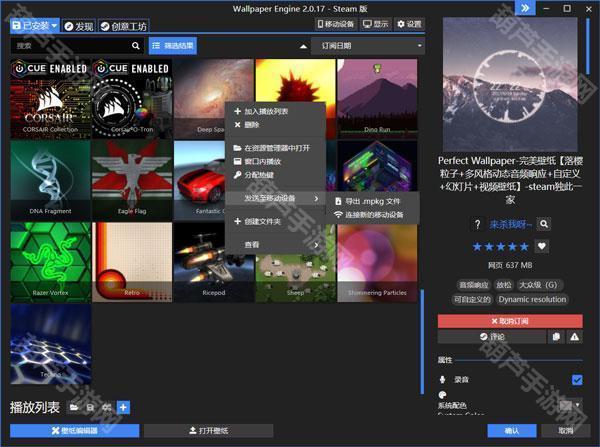Open the 移动设备 mobile device button

tap(335, 24)
